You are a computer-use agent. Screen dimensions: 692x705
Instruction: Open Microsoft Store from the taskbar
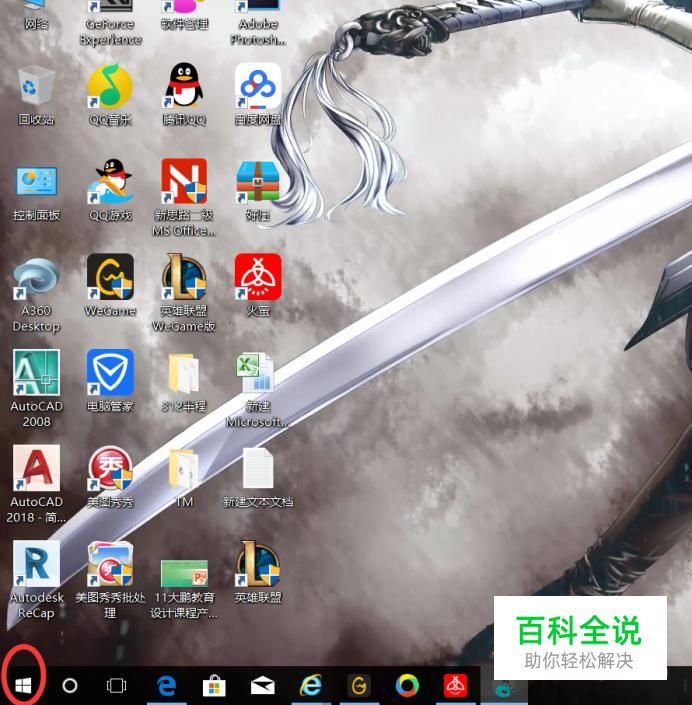pos(214,686)
